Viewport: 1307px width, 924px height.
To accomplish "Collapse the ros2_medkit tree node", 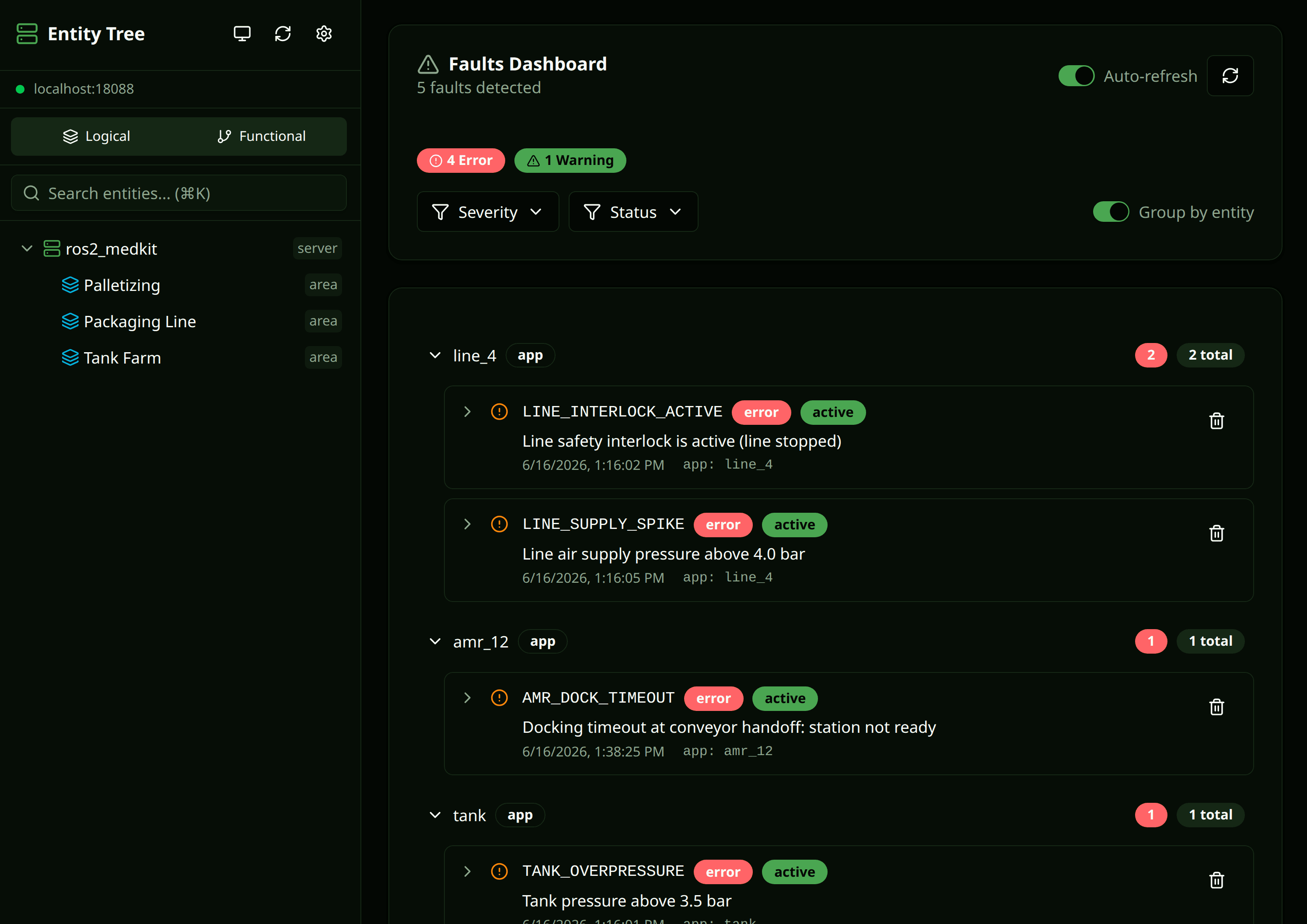I will (27, 248).
